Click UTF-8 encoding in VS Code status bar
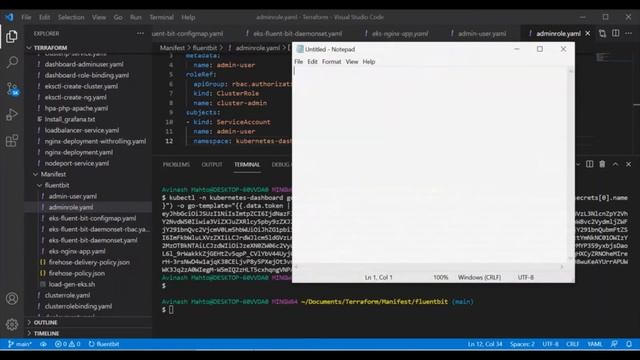Image resolution: width=640 pixels, height=360 pixels. [550, 344]
